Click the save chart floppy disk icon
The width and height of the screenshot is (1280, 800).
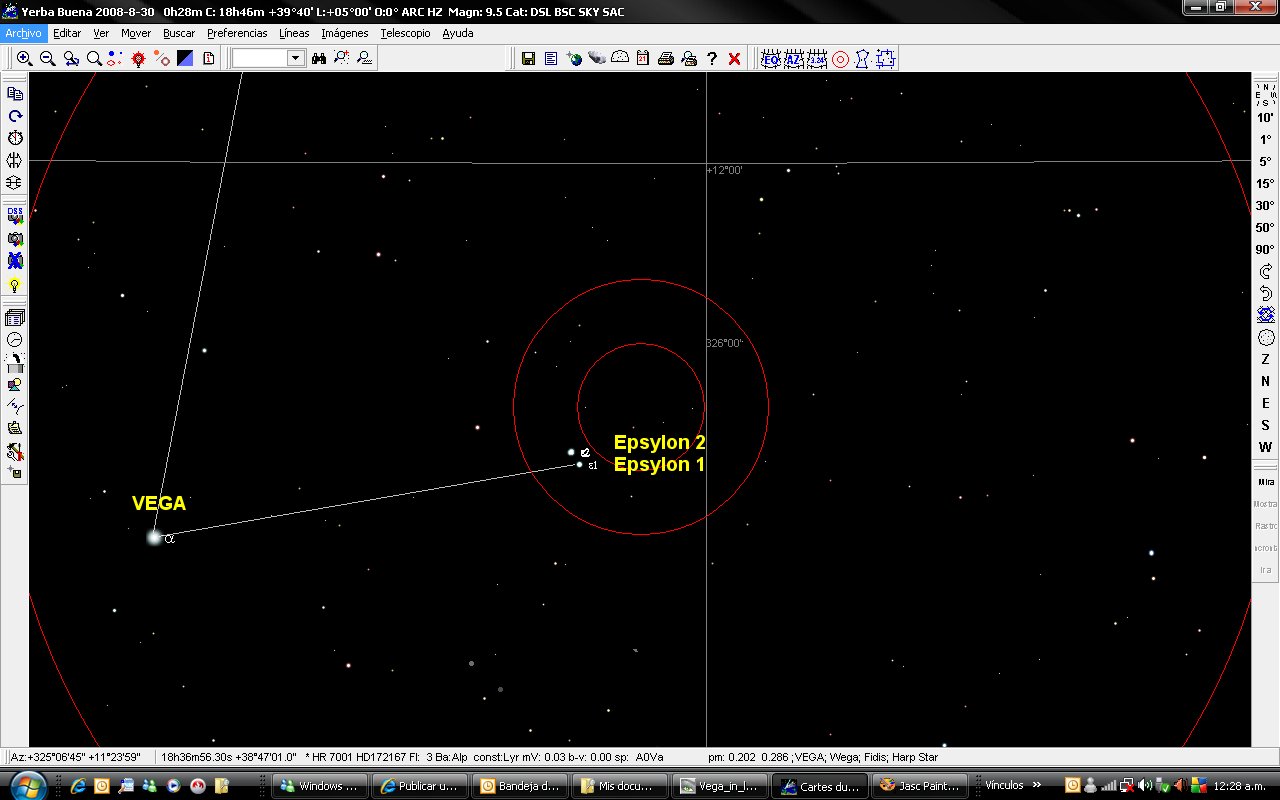click(x=528, y=59)
